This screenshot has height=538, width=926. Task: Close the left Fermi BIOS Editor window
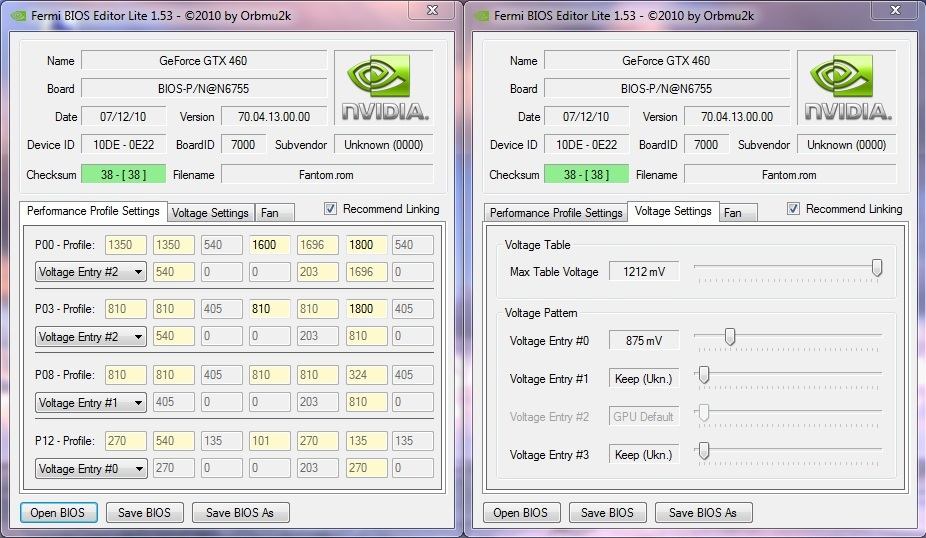[x=432, y=10]
